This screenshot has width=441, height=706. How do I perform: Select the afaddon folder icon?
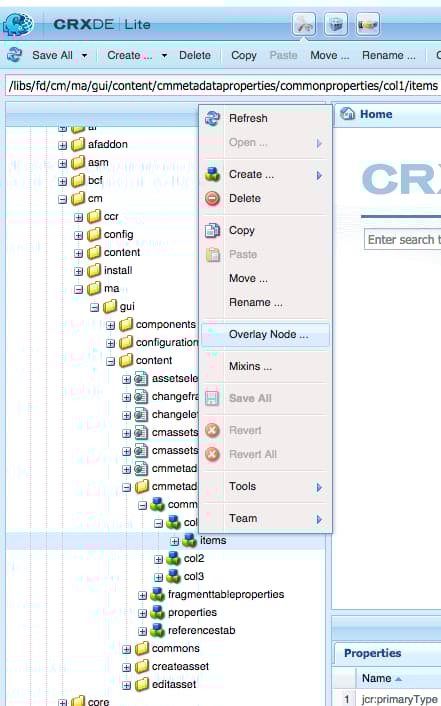coord(78,144)
